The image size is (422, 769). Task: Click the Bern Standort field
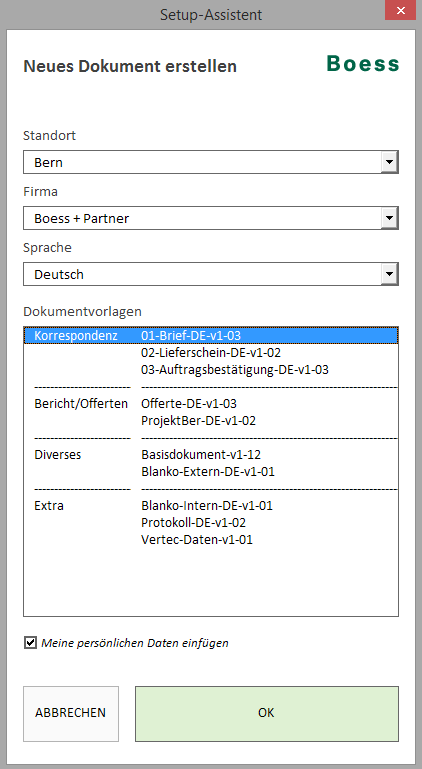tap(202, 162)
